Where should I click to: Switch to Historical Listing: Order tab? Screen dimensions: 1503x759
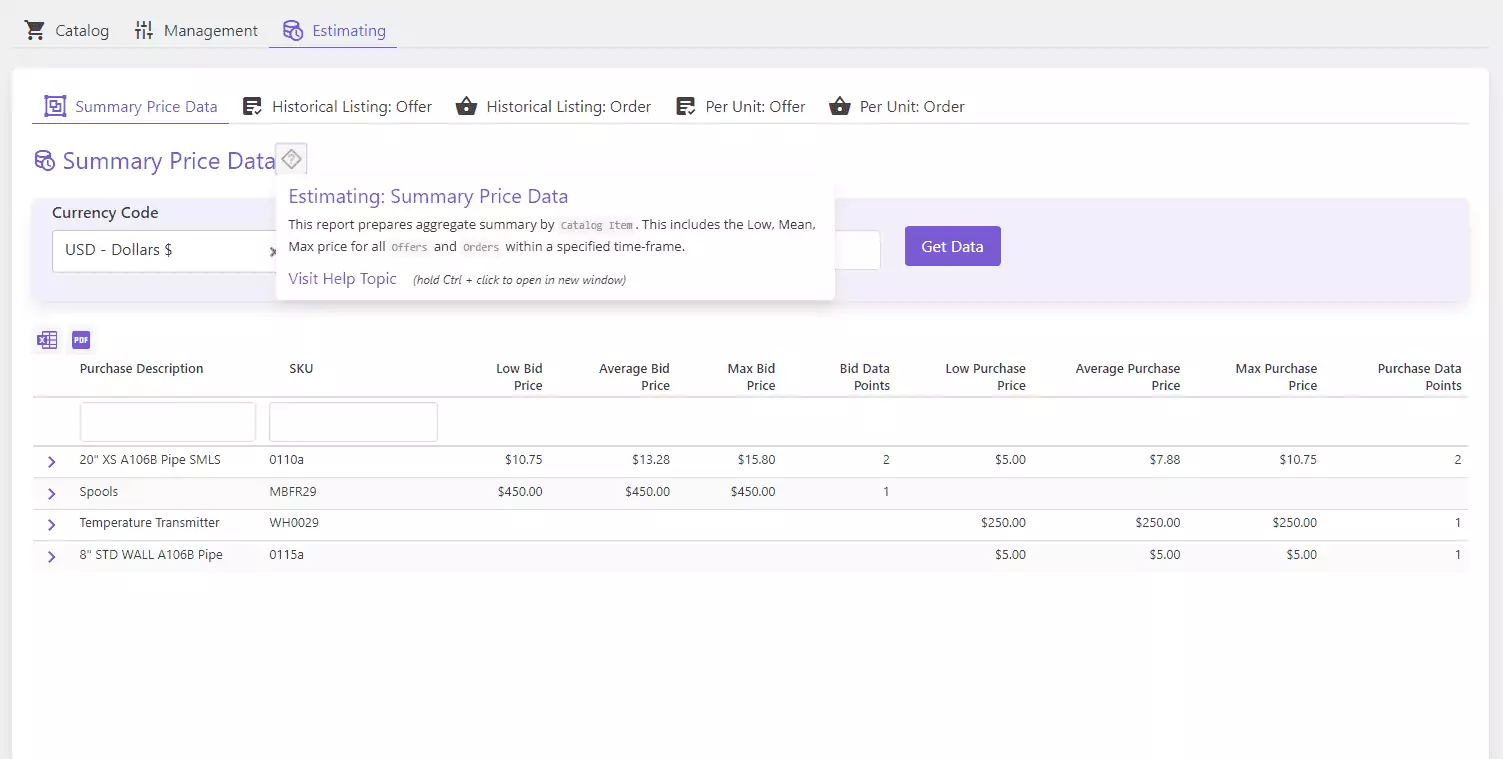553,107
